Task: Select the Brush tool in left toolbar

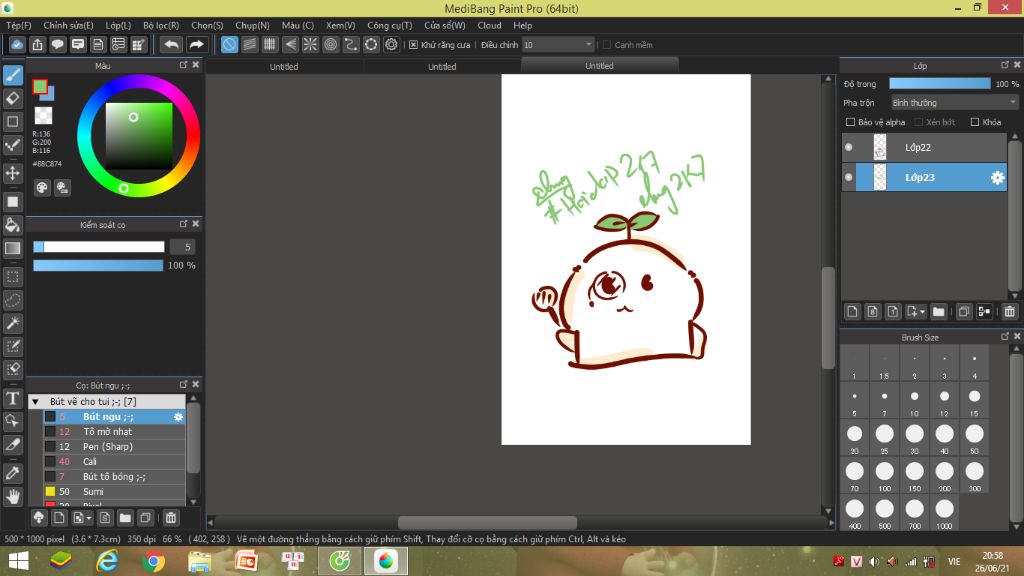Action: click(x=12, y=75)
